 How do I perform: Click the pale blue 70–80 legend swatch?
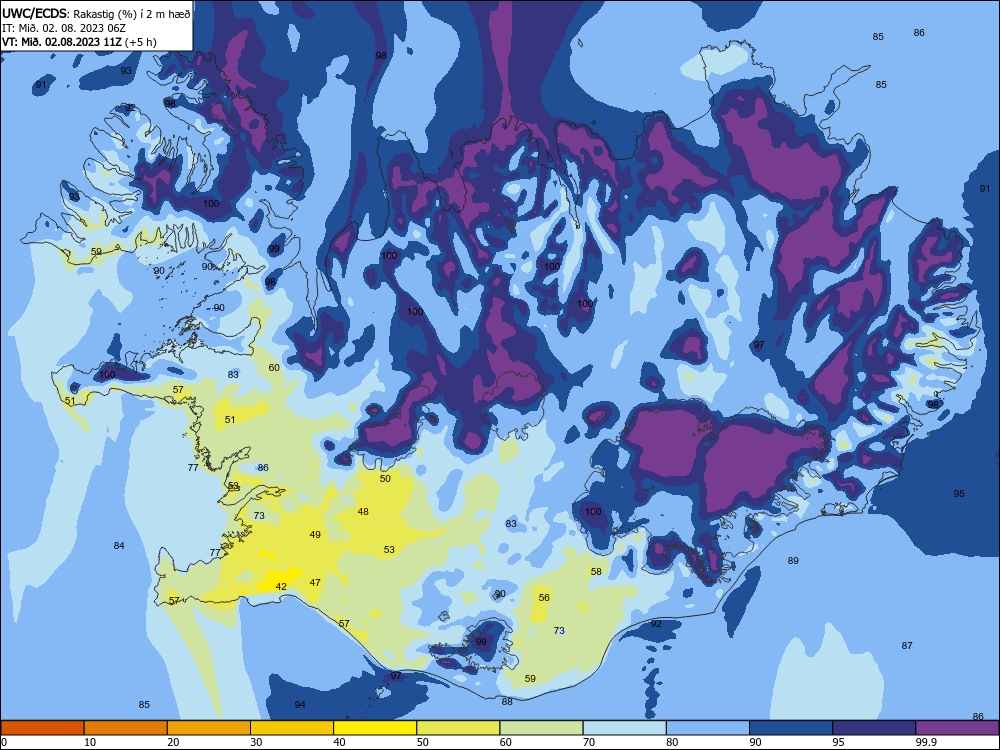(x=624, y=728)
